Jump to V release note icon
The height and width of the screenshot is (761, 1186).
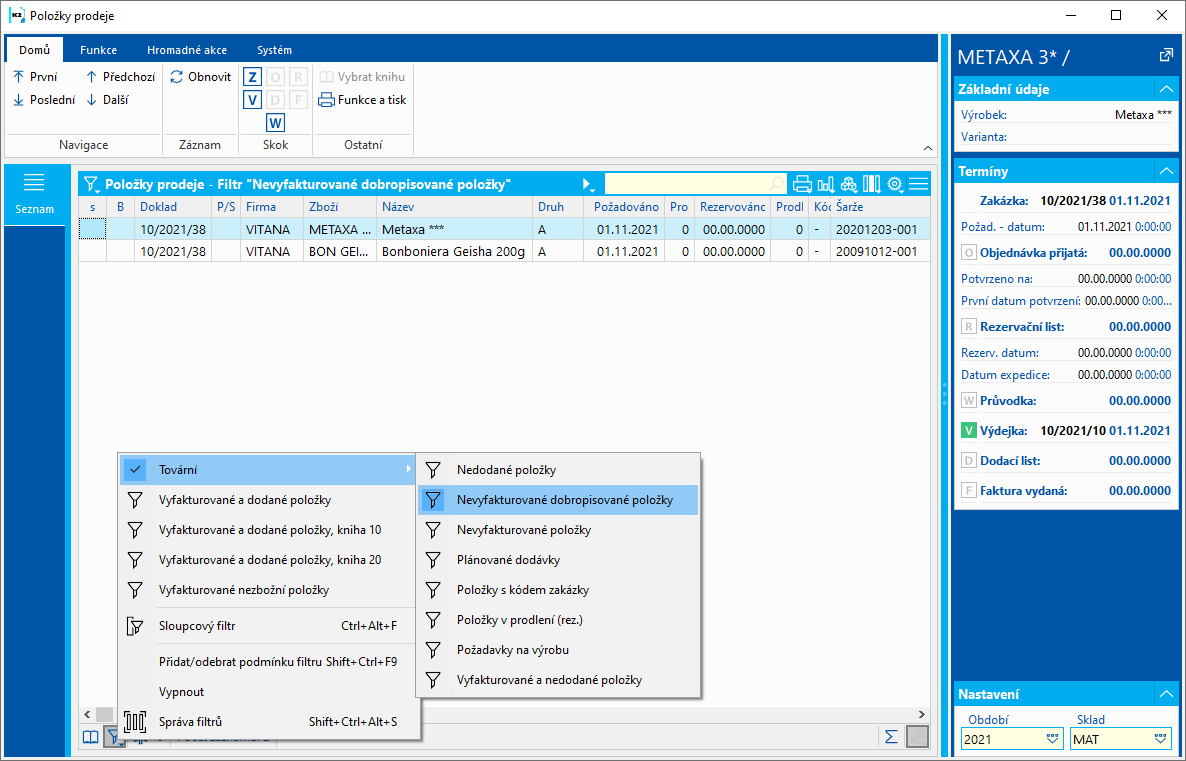(x=253, y=100)
